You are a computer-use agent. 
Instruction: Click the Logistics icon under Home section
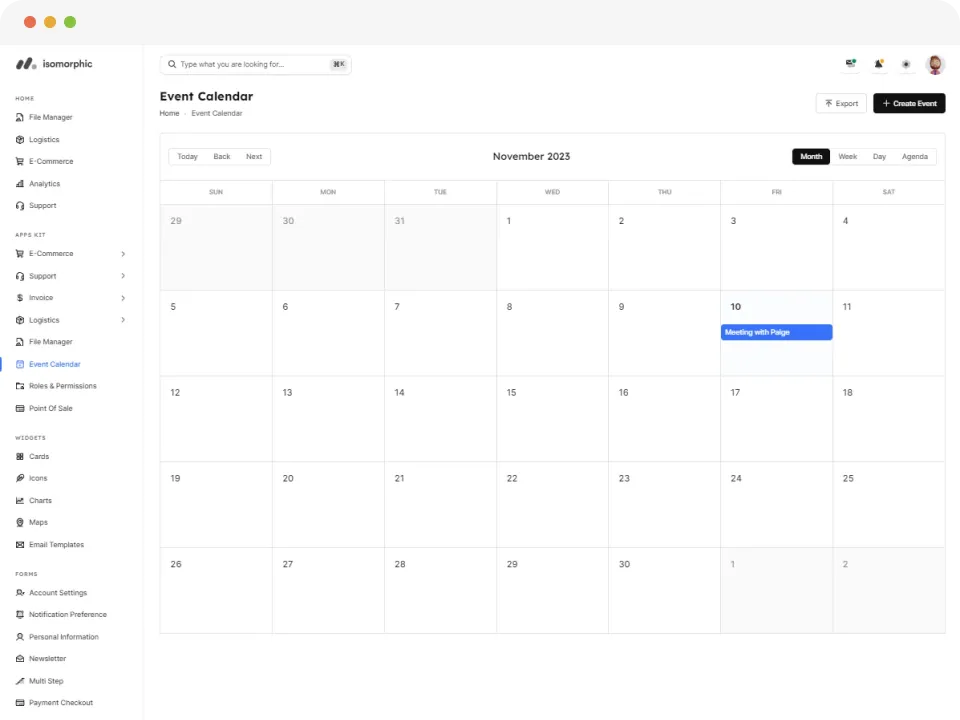coord(20,140)
